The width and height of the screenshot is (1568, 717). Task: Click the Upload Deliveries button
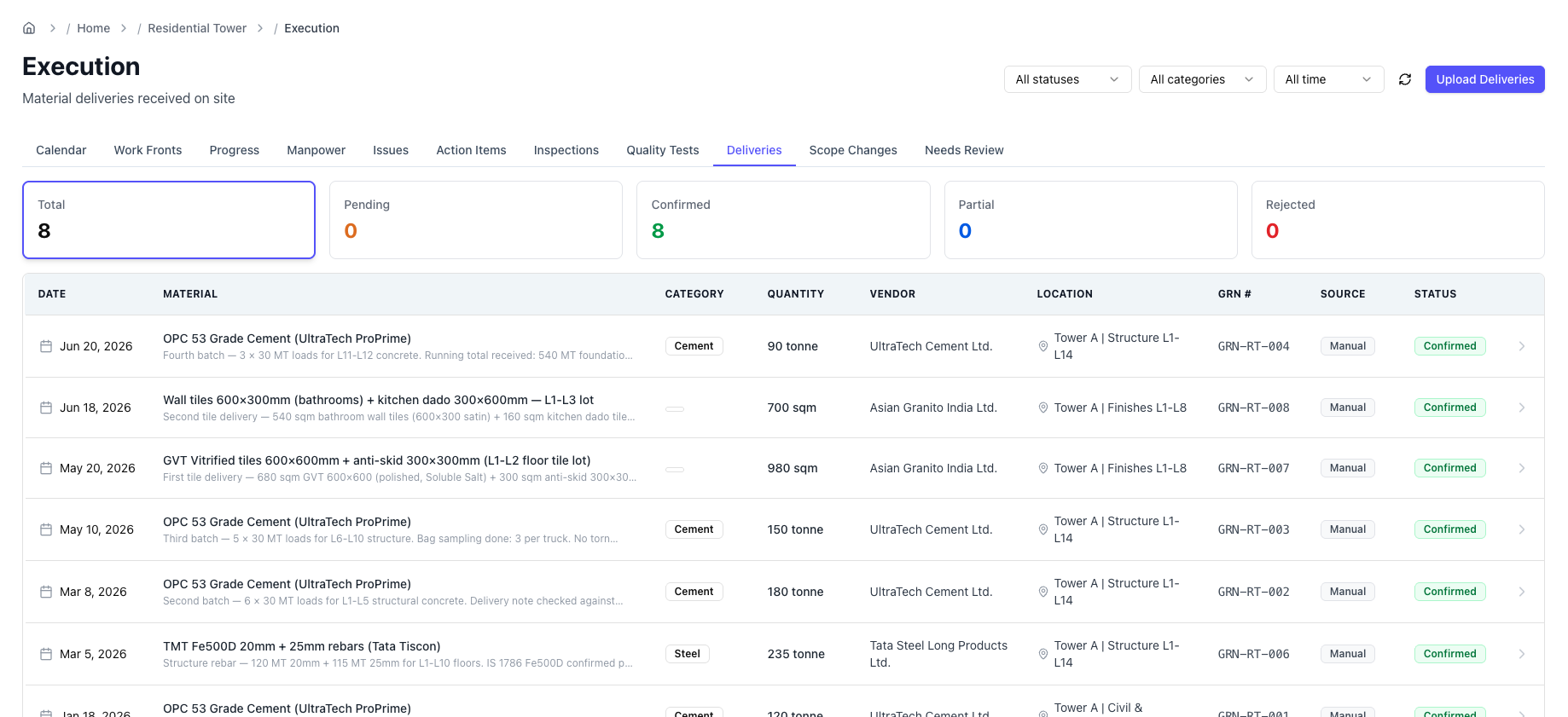(1485, 79)
